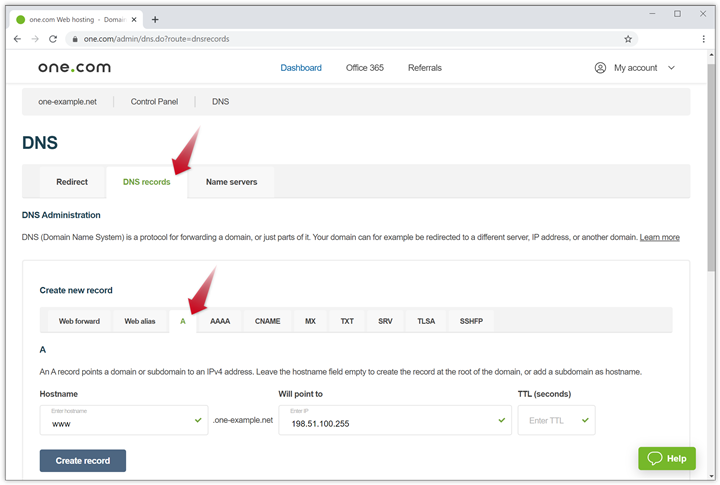Switch to the Name servers tab
The height and width of the screenshot is (485, 720).
231,182
